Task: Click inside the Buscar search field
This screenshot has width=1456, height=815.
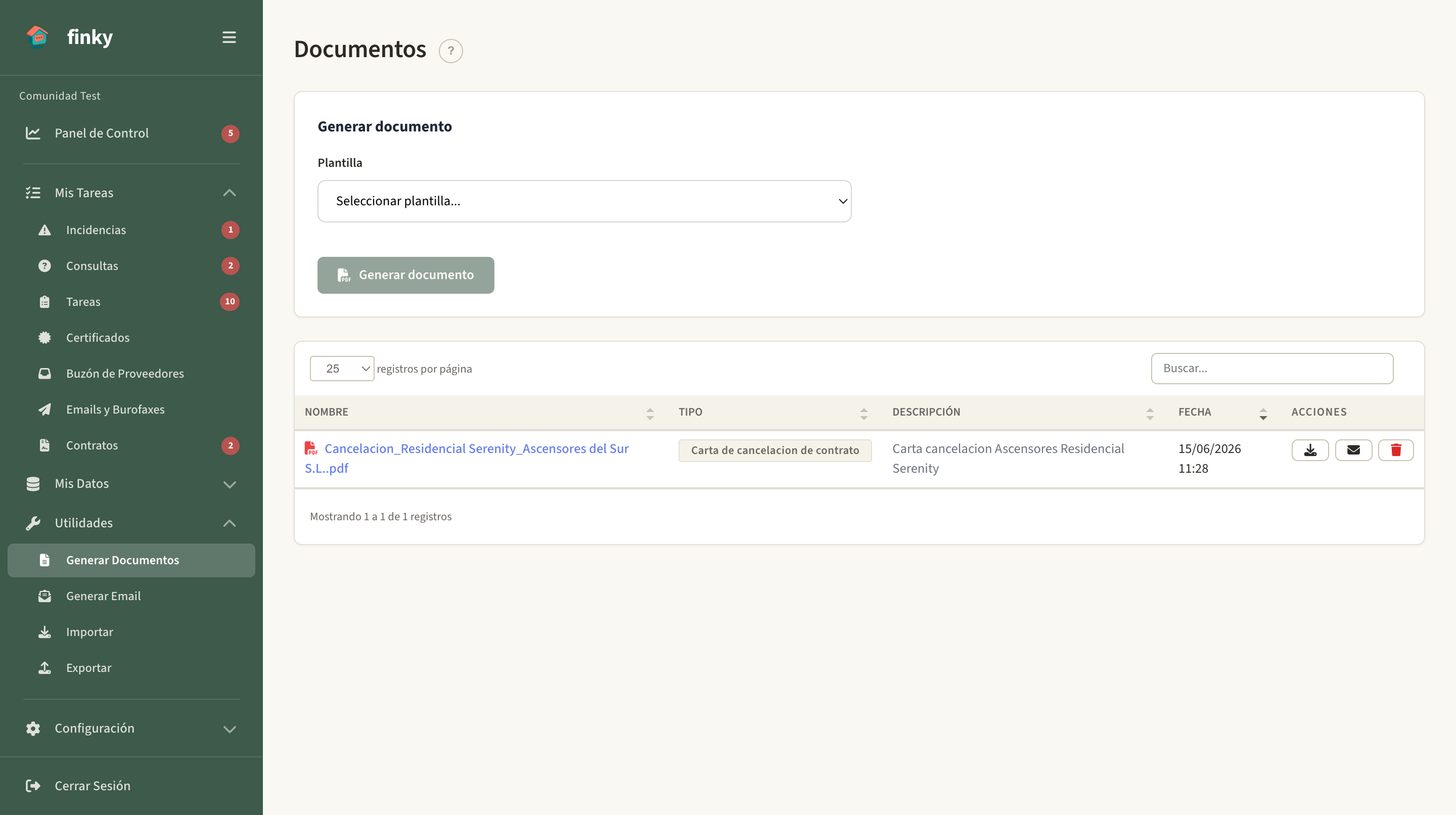Action: click(x=1272, y=369)
